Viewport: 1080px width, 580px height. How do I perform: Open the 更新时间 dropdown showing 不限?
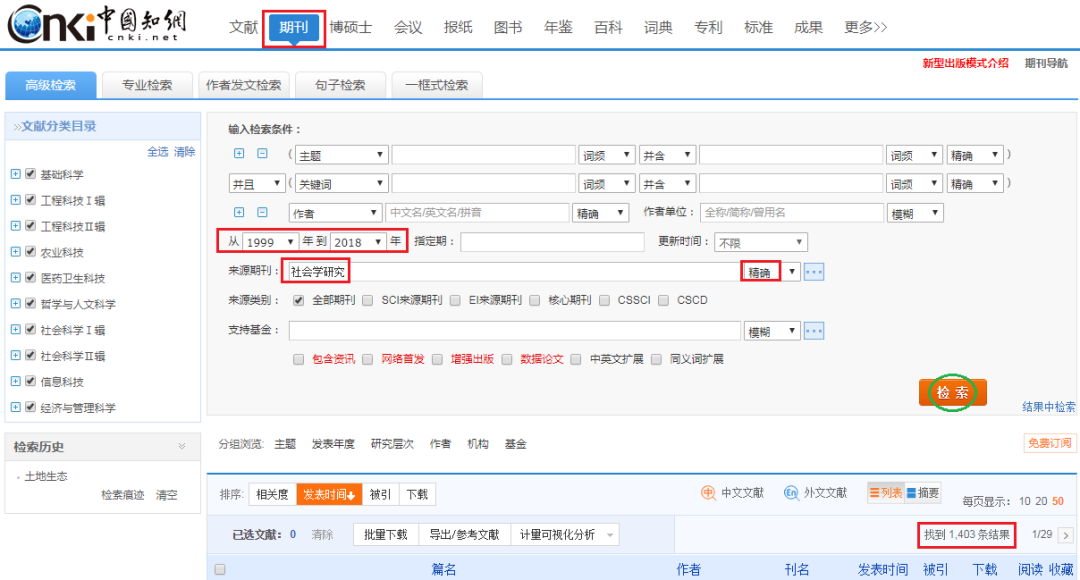click(x=760, y=241)
